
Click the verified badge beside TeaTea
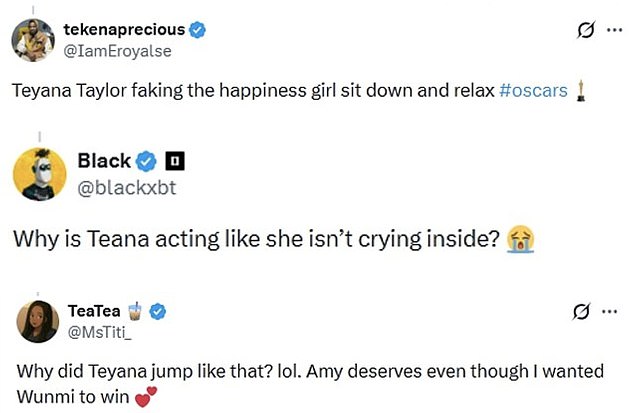157,311
